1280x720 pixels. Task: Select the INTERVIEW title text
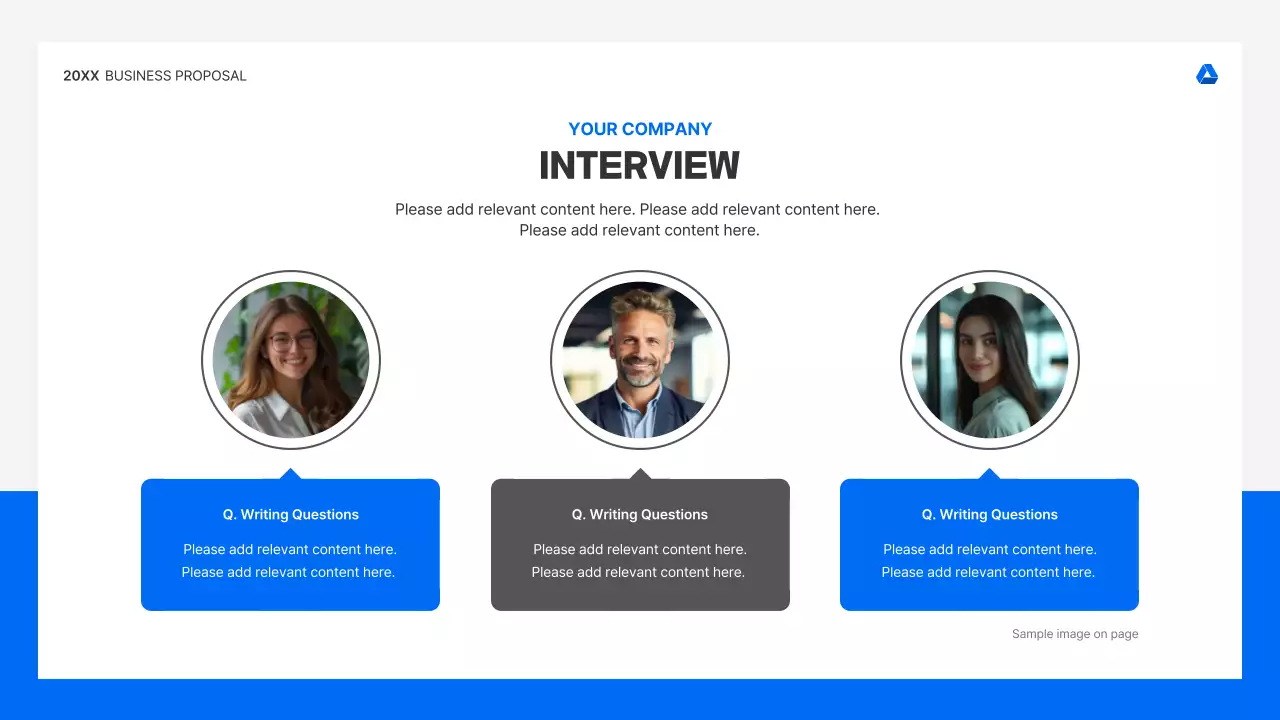[x=640, y=165]
